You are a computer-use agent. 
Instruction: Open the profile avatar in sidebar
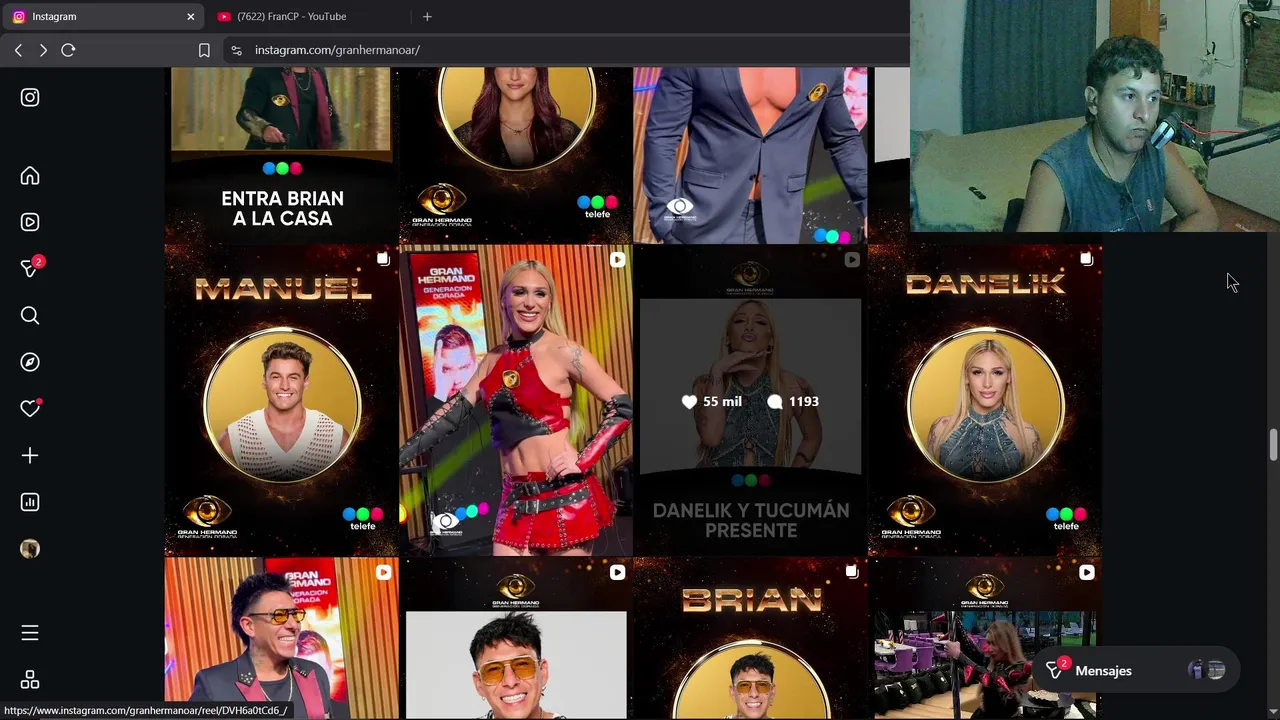pos(30,549)
